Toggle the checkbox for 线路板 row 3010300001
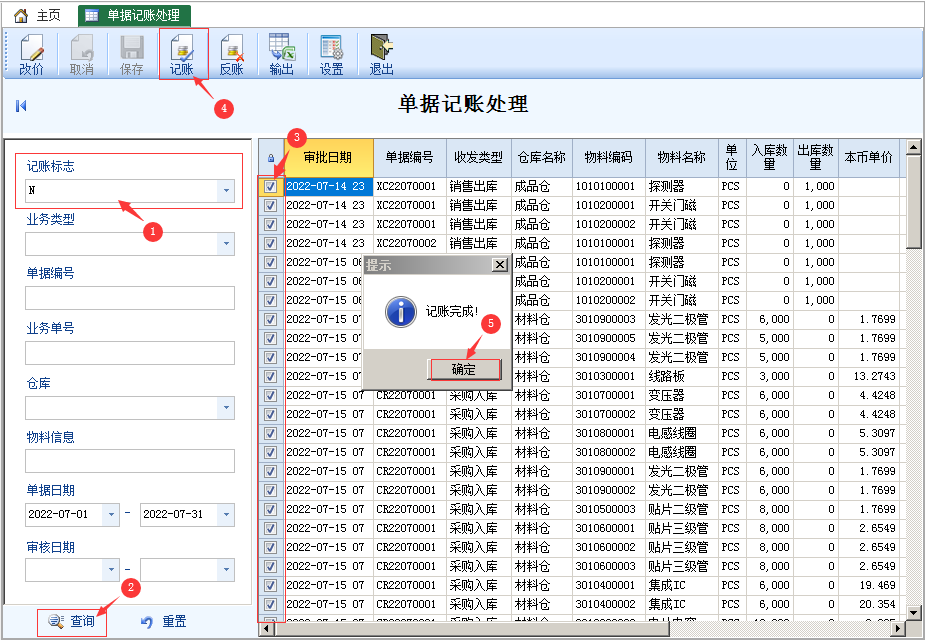Image resolution: width=926 pixels, height=640 pixels. [271, 376]
